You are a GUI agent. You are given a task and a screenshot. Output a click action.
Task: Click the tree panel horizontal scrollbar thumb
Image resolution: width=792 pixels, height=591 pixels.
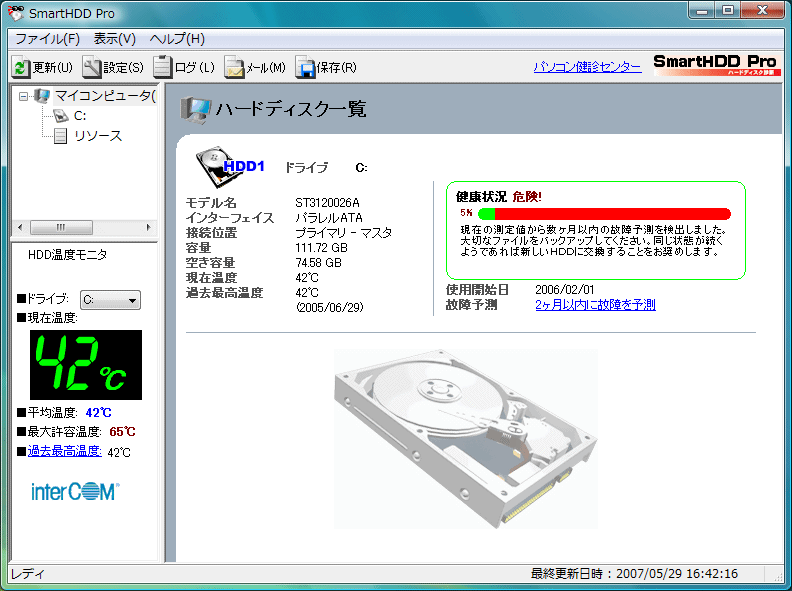[62, 227]
